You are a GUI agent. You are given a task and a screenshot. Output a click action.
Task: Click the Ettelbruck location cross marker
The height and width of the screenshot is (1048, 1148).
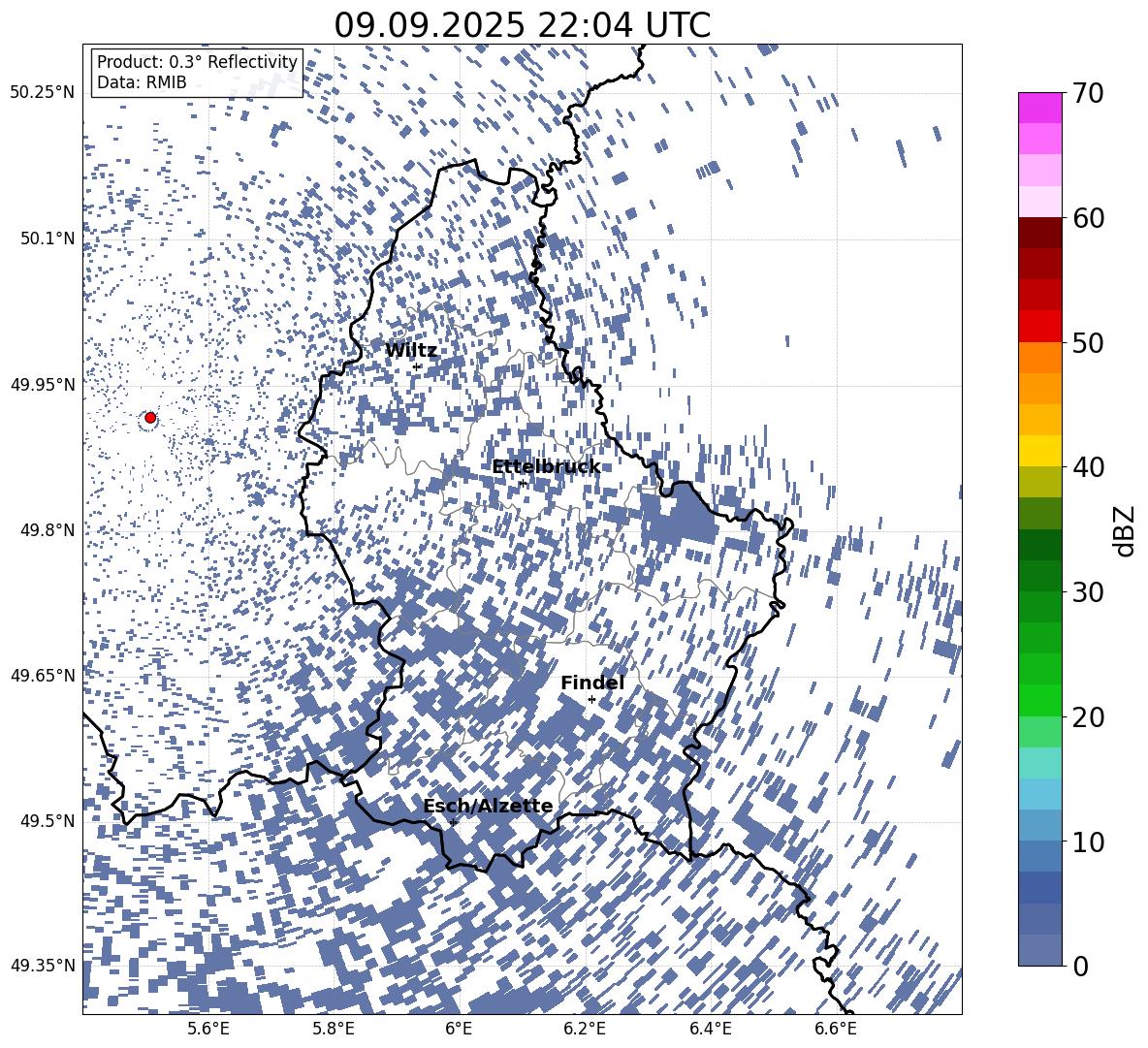click(522, 483)
